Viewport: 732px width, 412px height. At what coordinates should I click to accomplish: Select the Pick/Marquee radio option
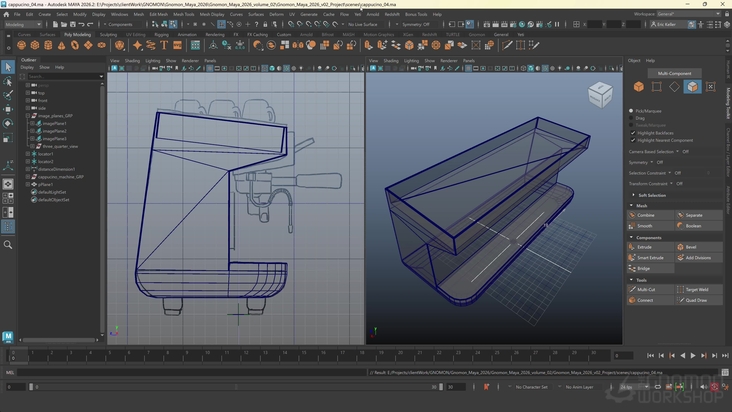(x=631, y=111)
